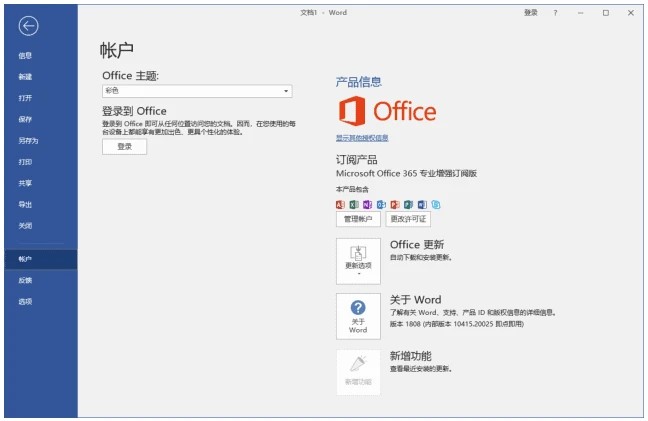Maximize the Word window

605,13
